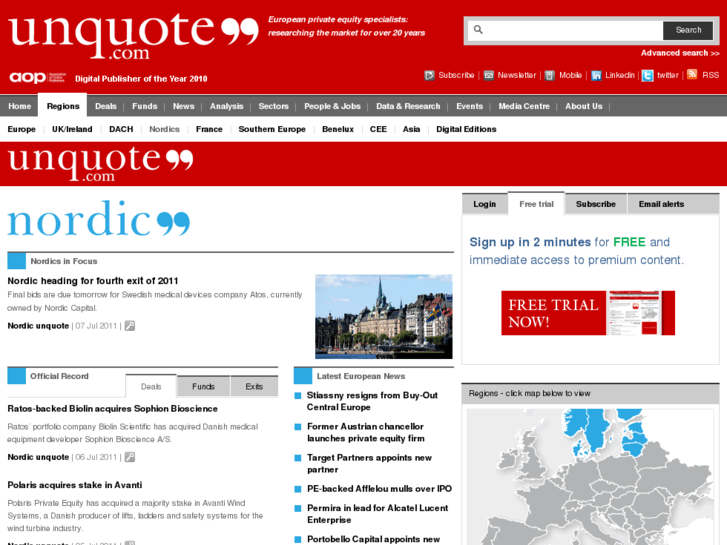Open the Official Record Funds tab

203,386
